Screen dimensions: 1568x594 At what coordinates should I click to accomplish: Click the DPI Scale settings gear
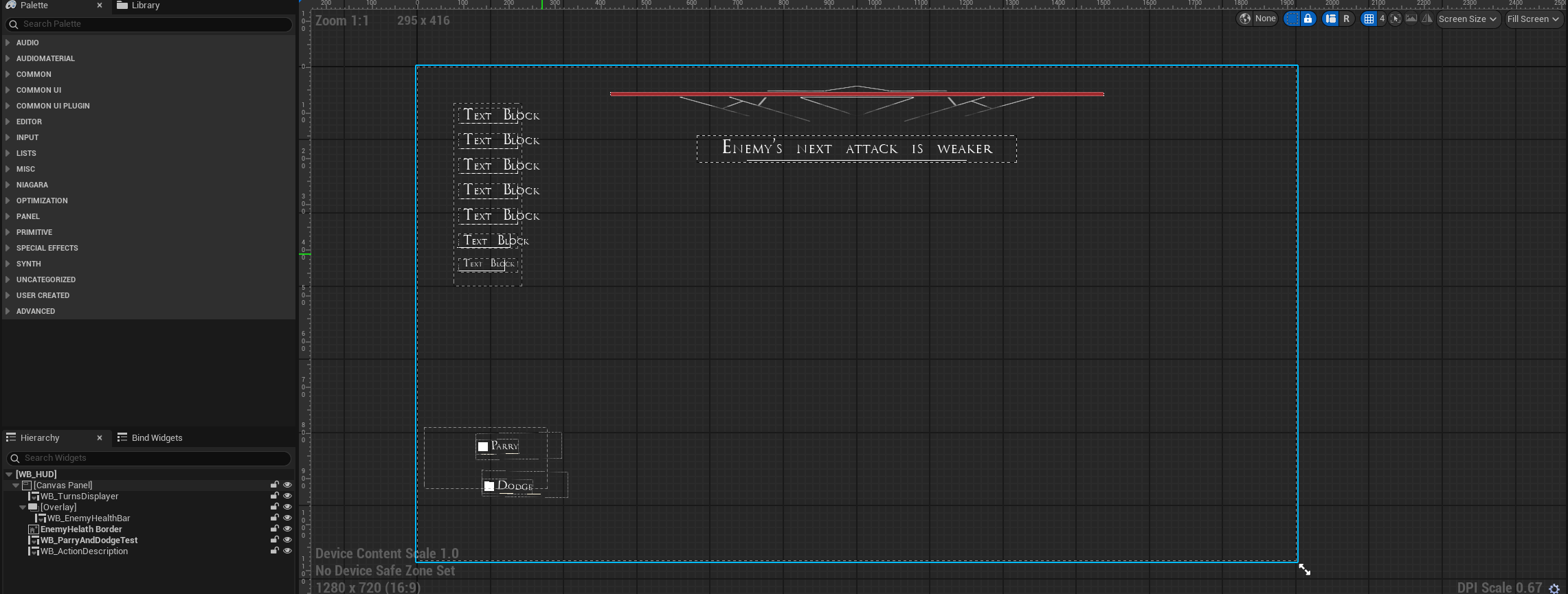tap(1554, 588)
